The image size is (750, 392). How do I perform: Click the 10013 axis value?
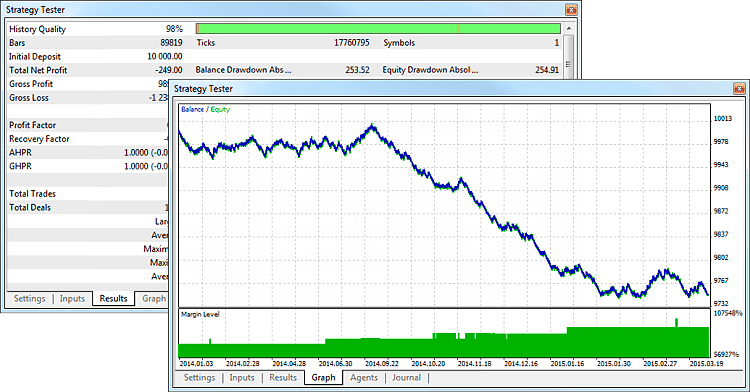(x=723, y=119)
